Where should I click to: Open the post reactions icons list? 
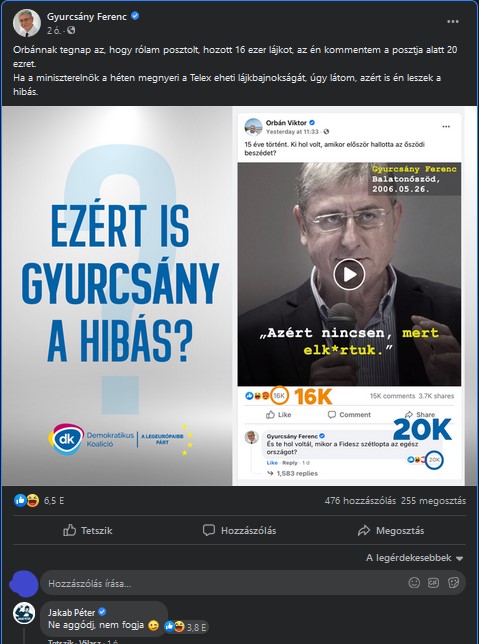coord(26,500)
